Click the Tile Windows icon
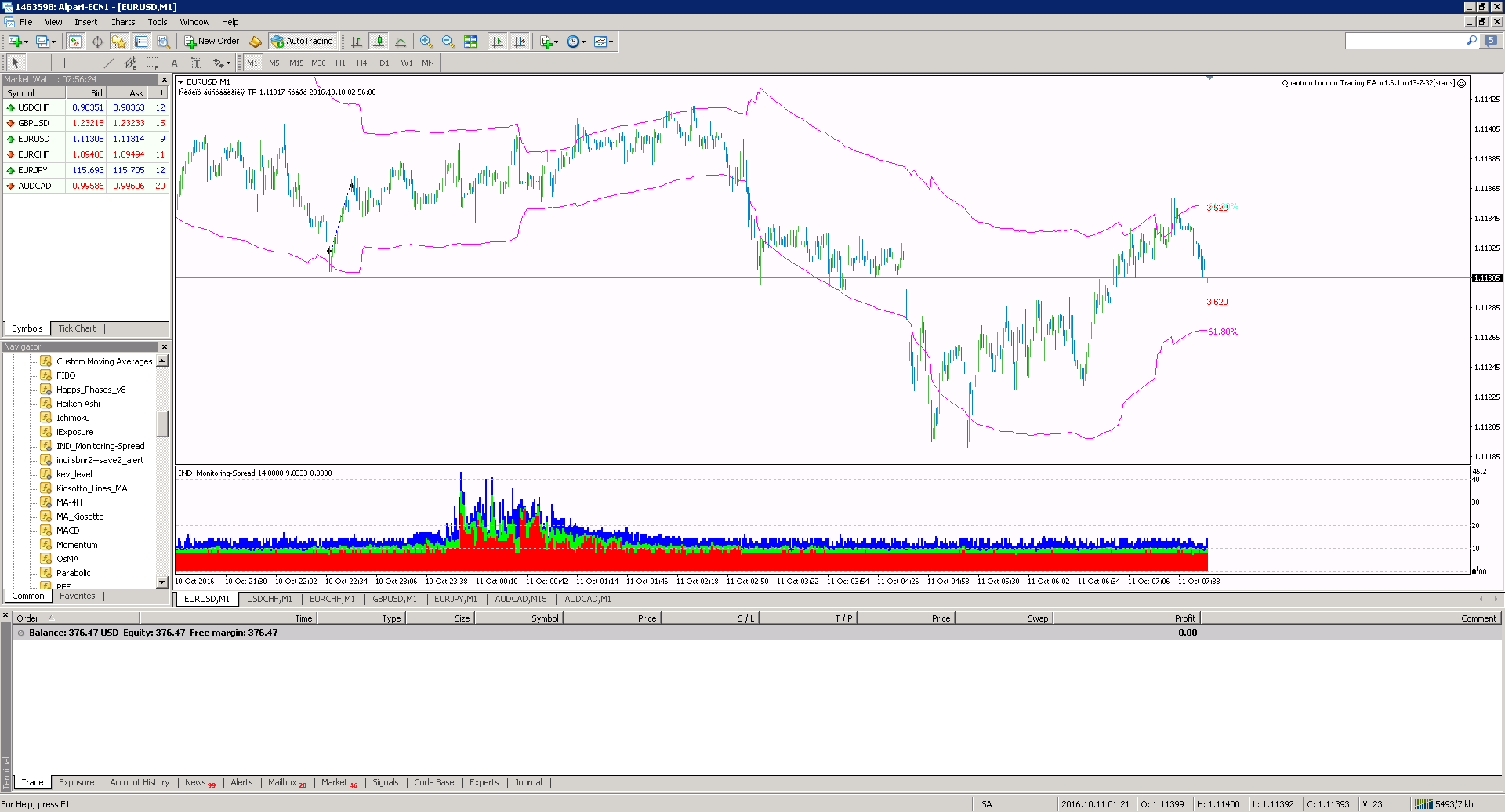The width and height of the screenshot is (1505, 812). pyautogui.click(x=470, y=42)
